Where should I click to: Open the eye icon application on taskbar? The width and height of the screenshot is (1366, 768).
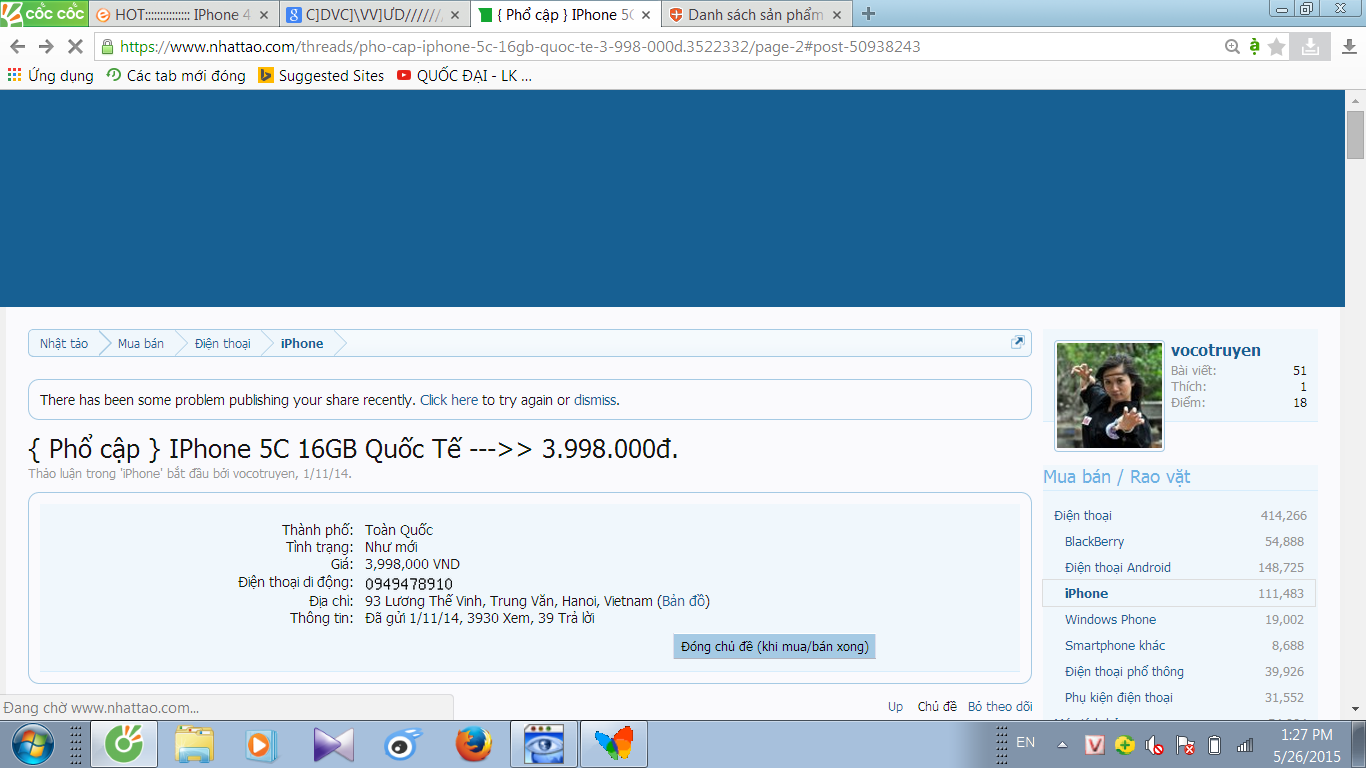coord(544,744)
